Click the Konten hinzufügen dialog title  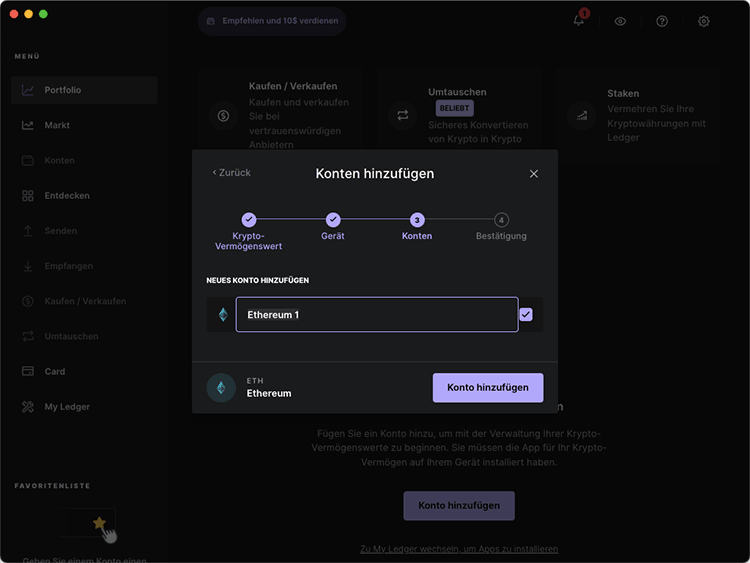tap(375, 173)
